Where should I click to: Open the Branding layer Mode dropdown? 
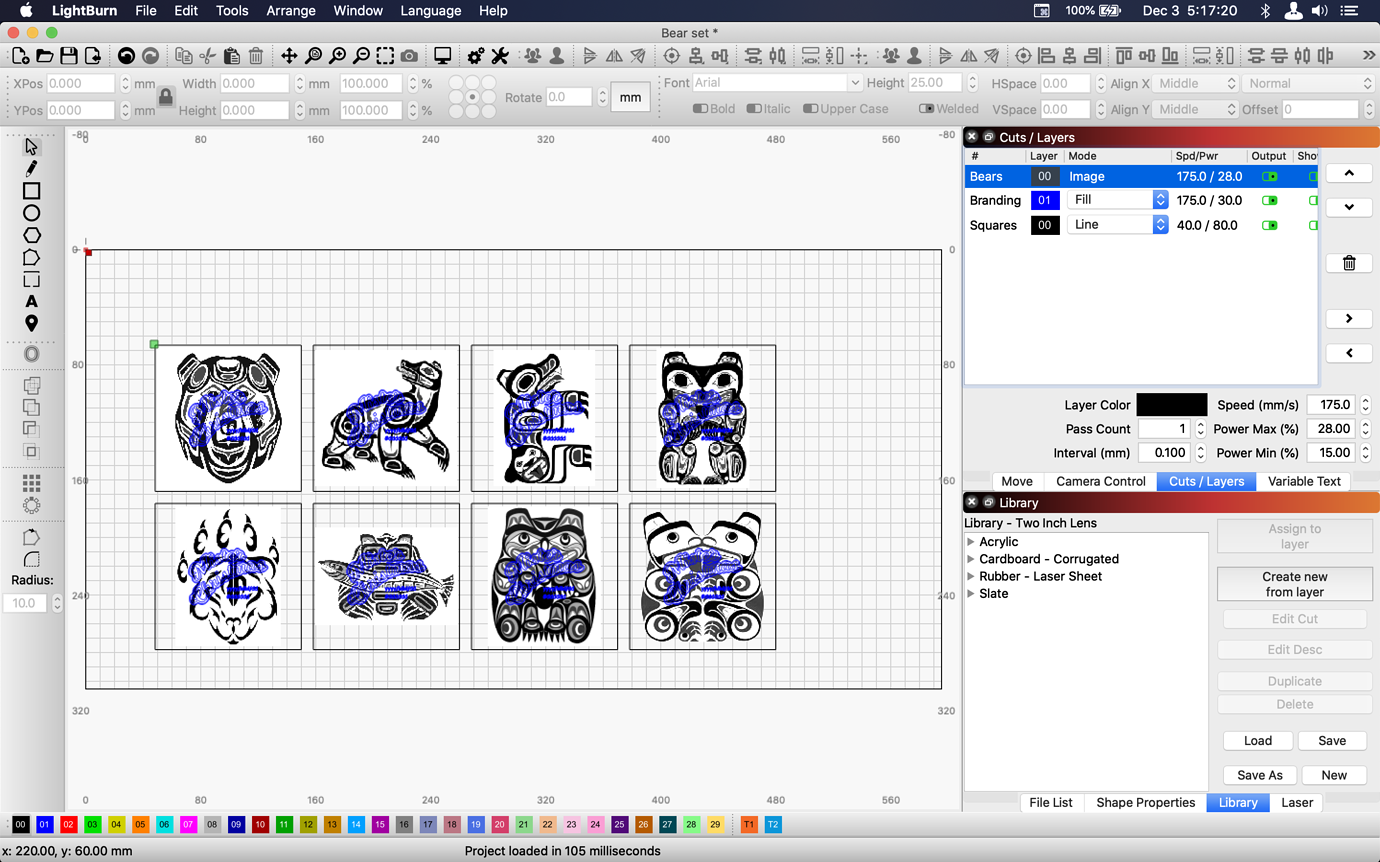coord(1117,200)
